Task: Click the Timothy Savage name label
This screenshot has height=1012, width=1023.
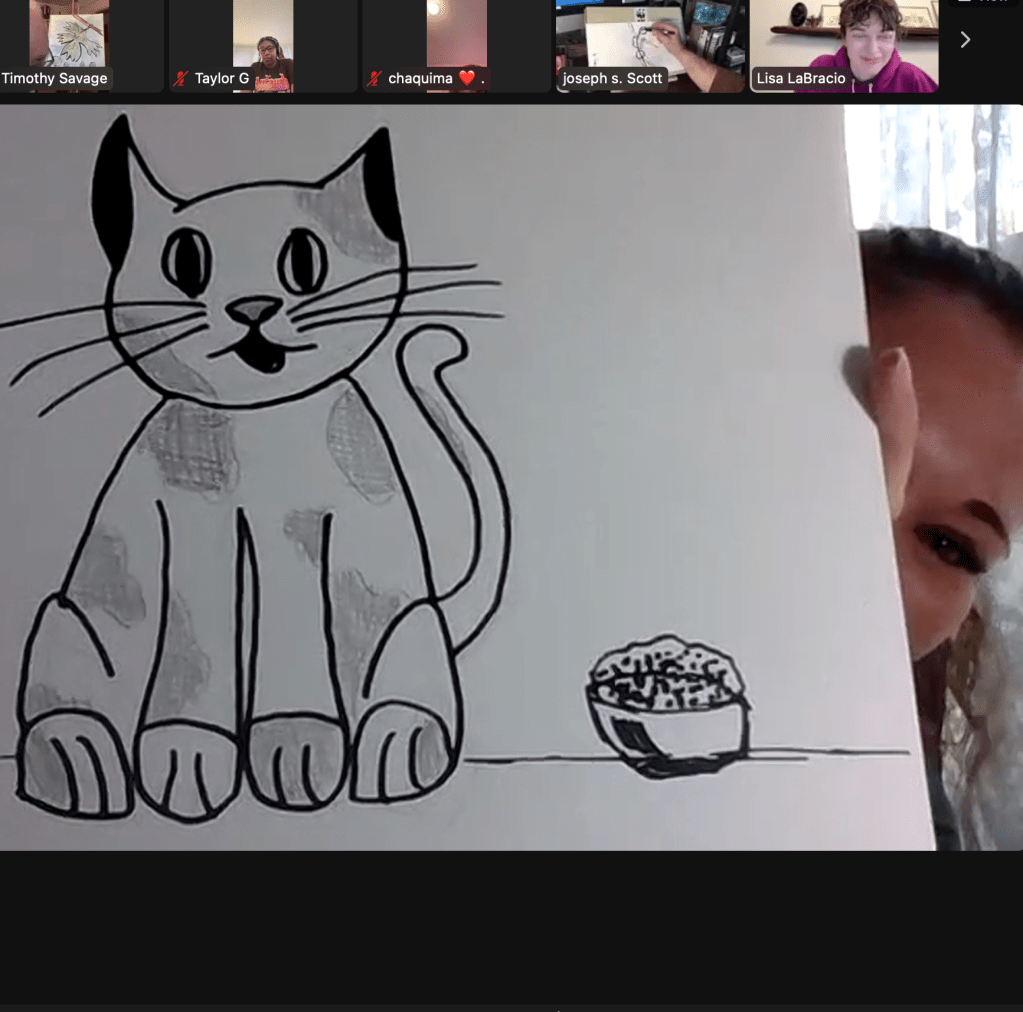Action: pos(55,78)
